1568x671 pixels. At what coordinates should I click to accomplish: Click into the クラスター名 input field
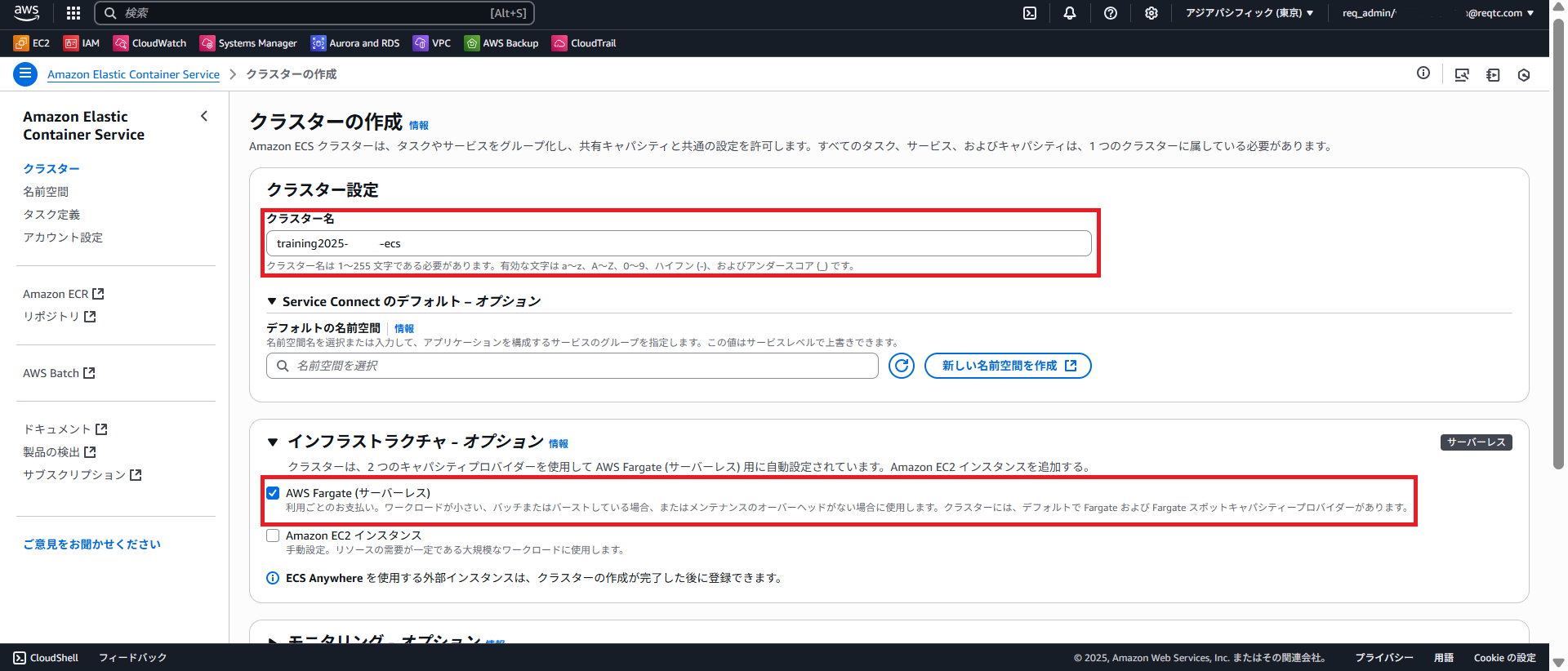(679, 243)
